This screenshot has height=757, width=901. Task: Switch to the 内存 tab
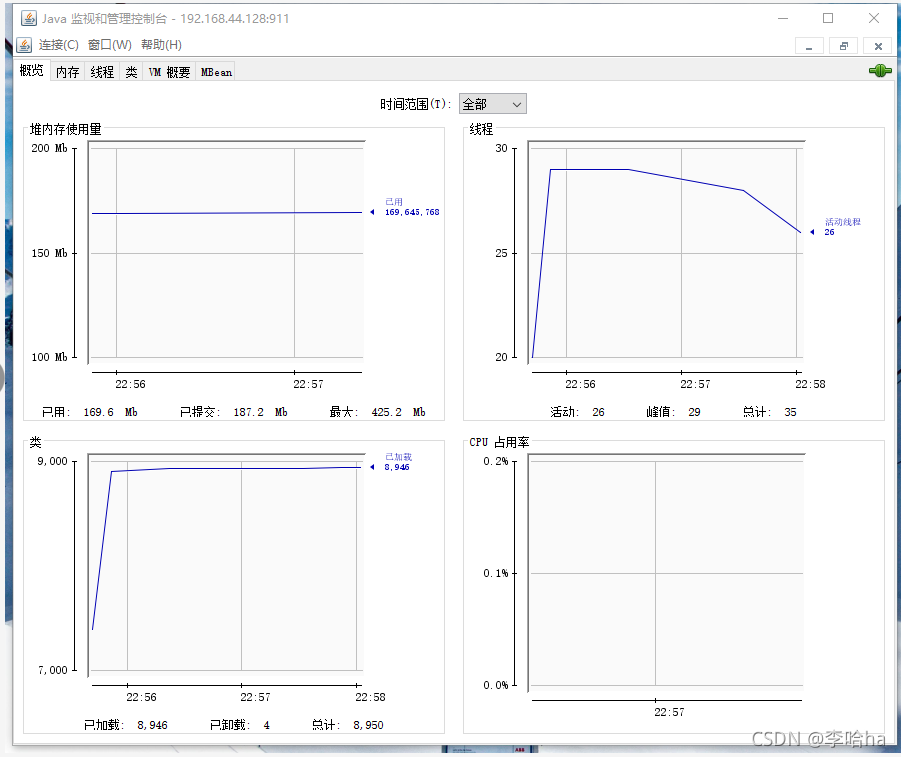[x=68, y=72]
